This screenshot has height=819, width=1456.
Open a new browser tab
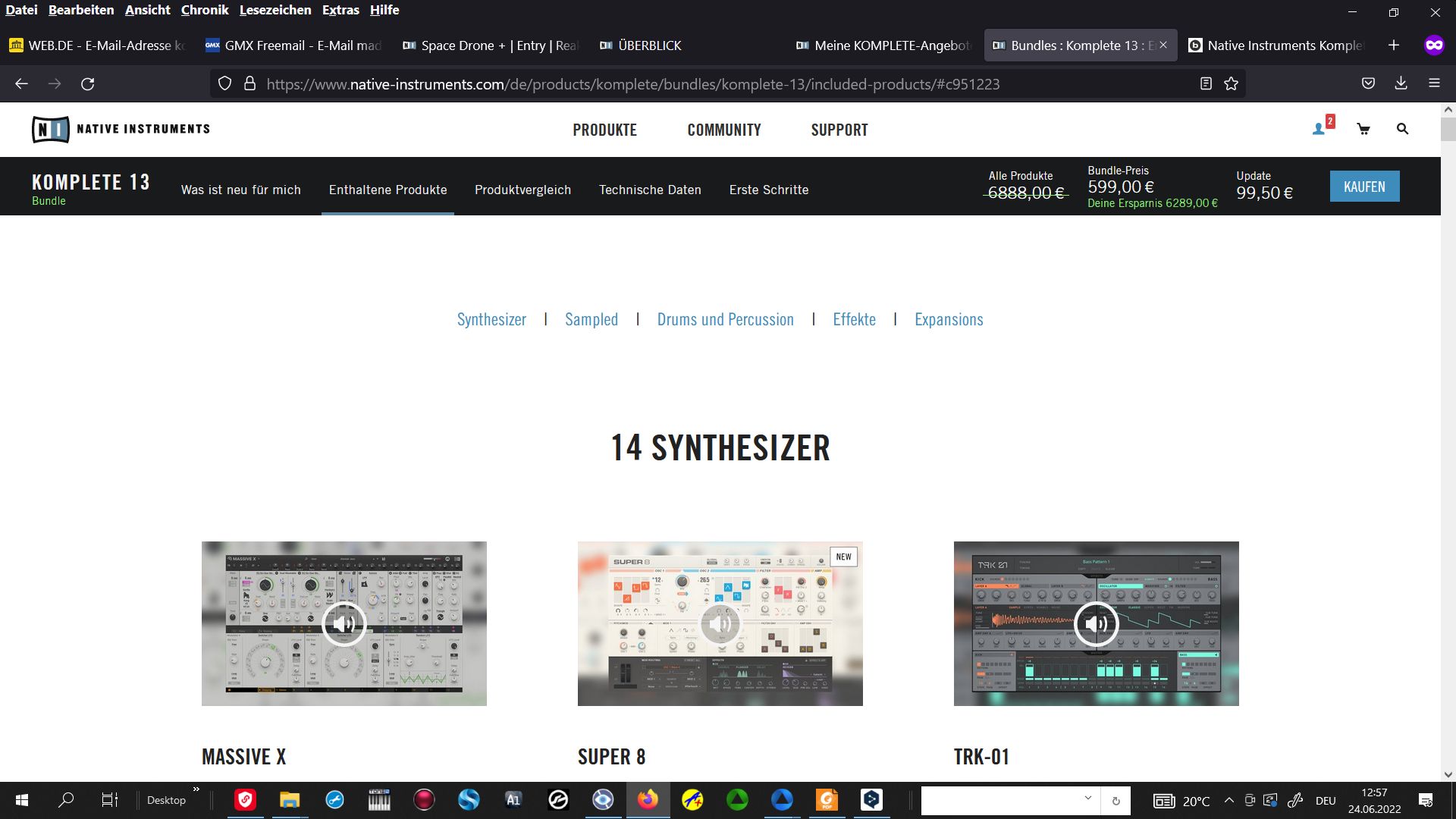[x=1394, y=45]
